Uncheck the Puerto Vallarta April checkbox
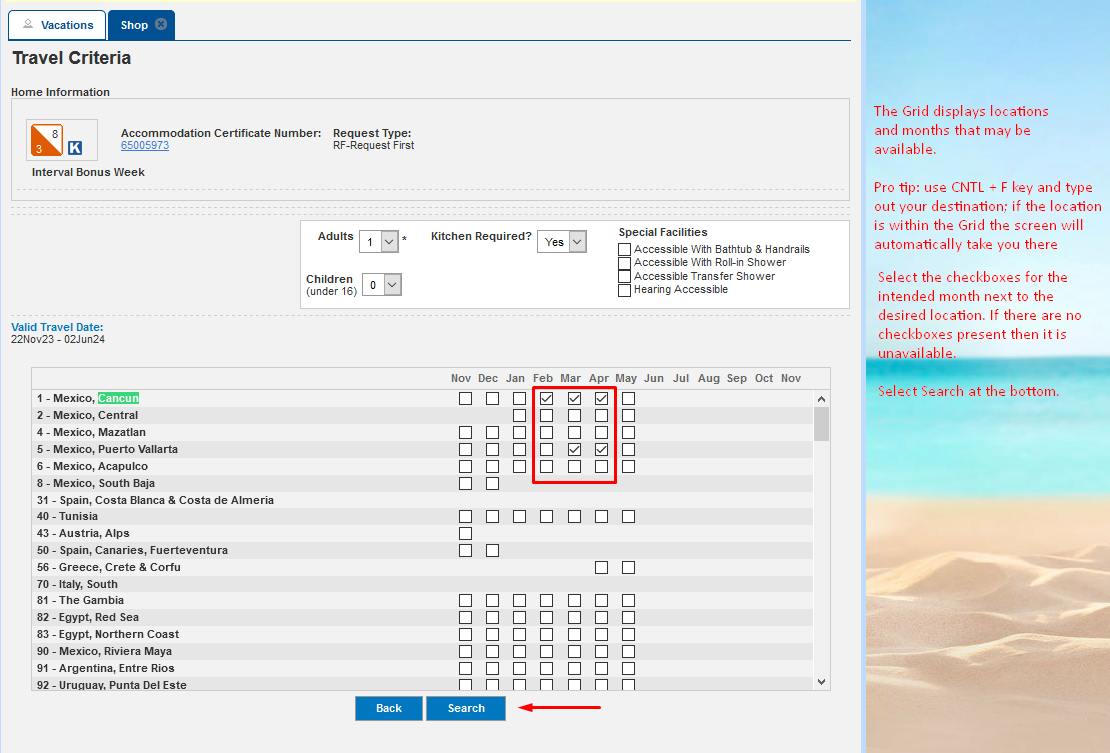 tap(602, 449)
